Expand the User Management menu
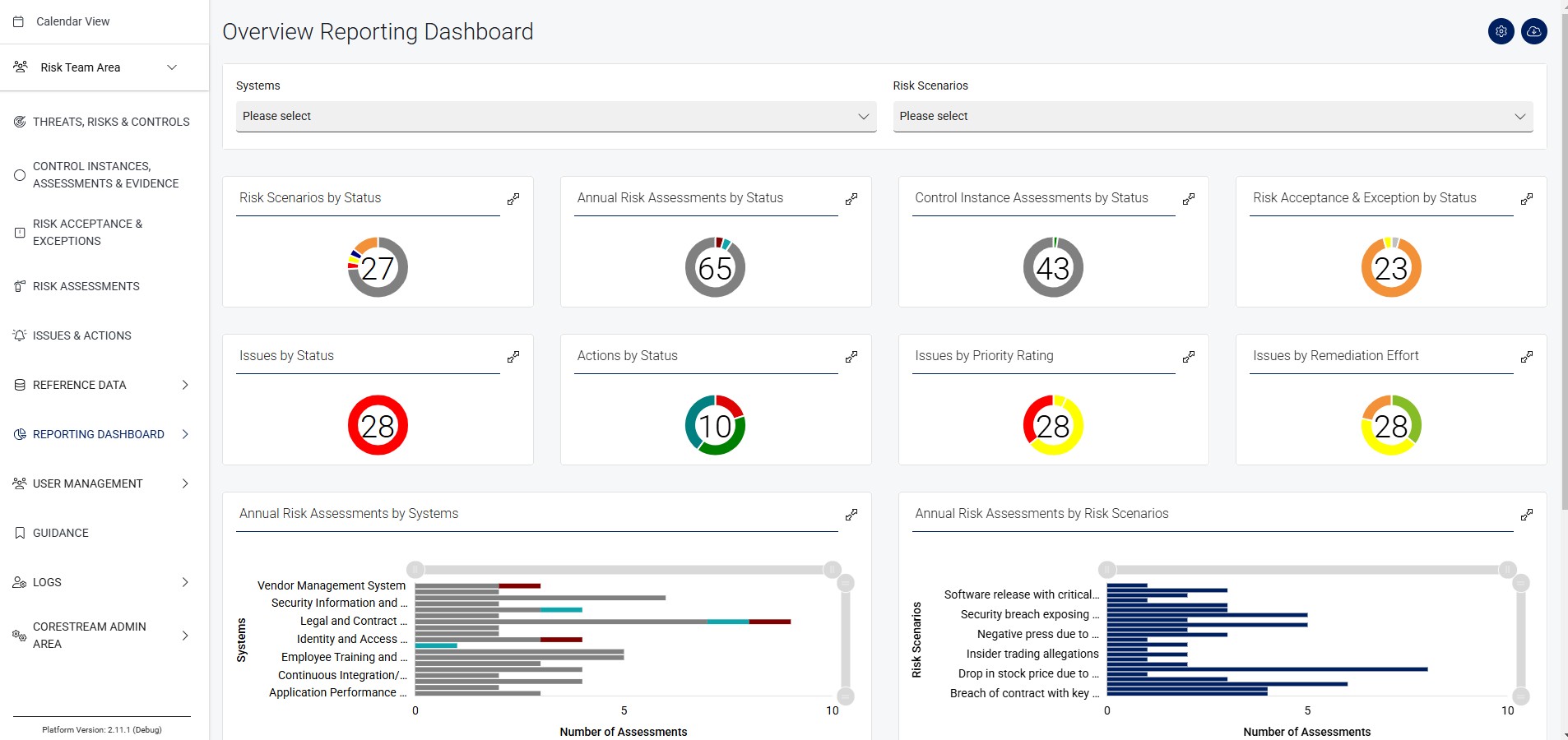 (88, 483)
